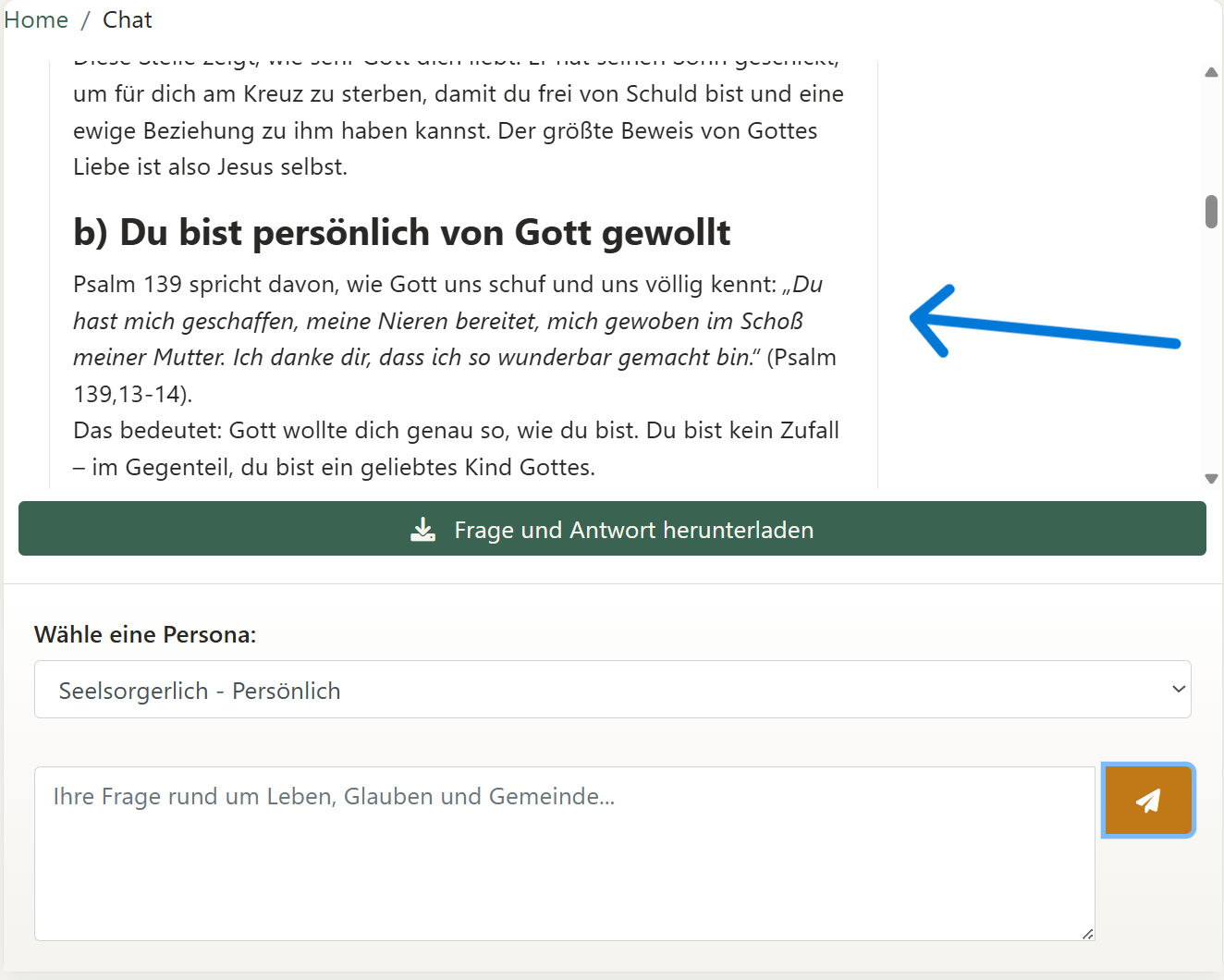This screenshot has width=1224, height=980.
Task: Click the scrollbar down arrow
Action: 1211,479
